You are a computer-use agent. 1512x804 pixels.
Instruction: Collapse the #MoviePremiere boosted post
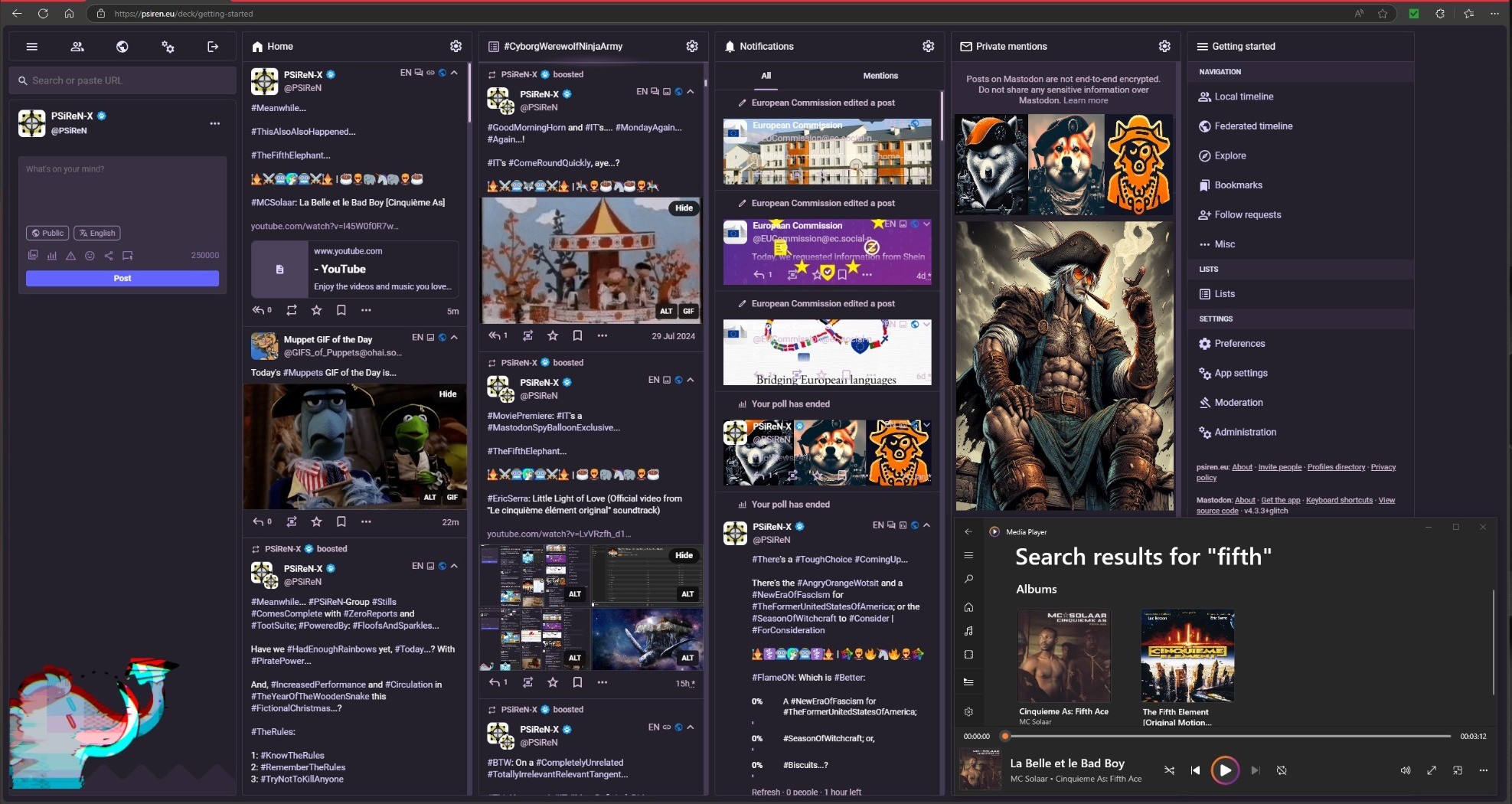691,380
